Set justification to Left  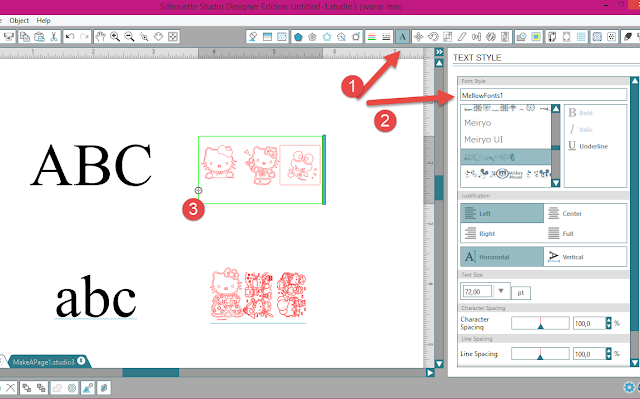point(502,213)
